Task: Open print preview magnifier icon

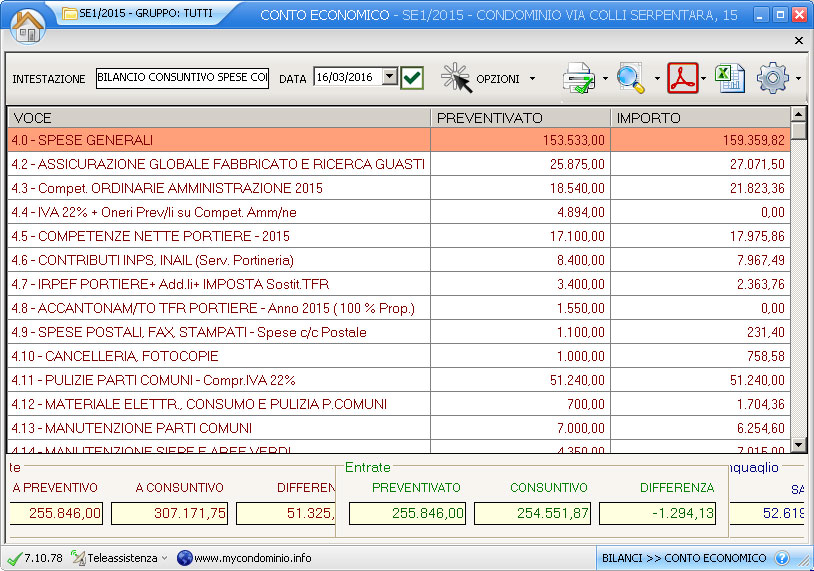Action: [632, 78]
